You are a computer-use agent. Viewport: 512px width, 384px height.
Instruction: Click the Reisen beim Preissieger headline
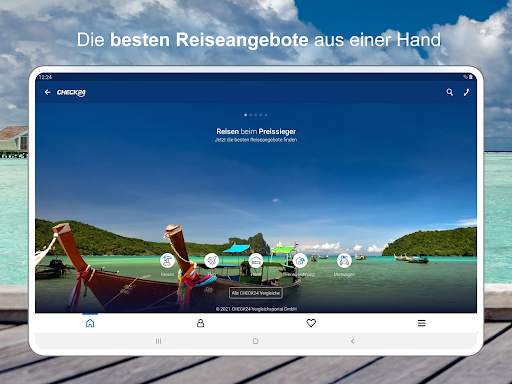coord(256,131)
